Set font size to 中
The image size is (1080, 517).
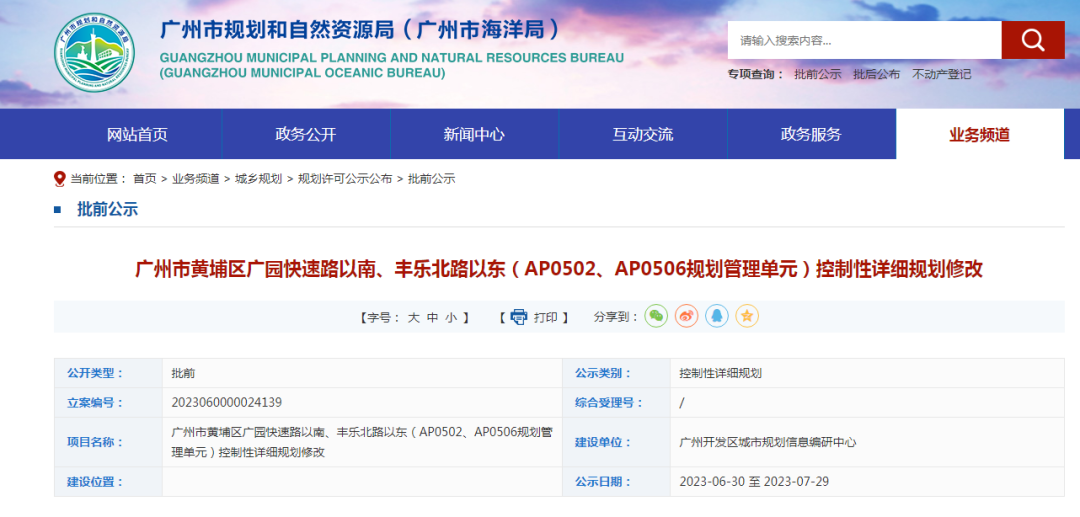click(x=432, y=317)
